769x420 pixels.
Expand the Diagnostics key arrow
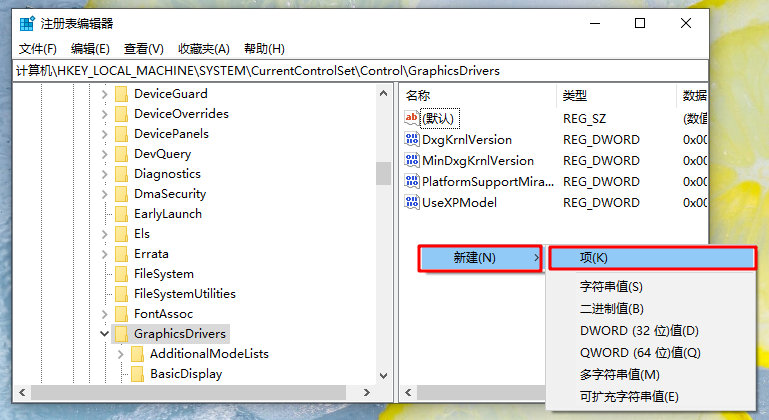[x=105, y=174]
